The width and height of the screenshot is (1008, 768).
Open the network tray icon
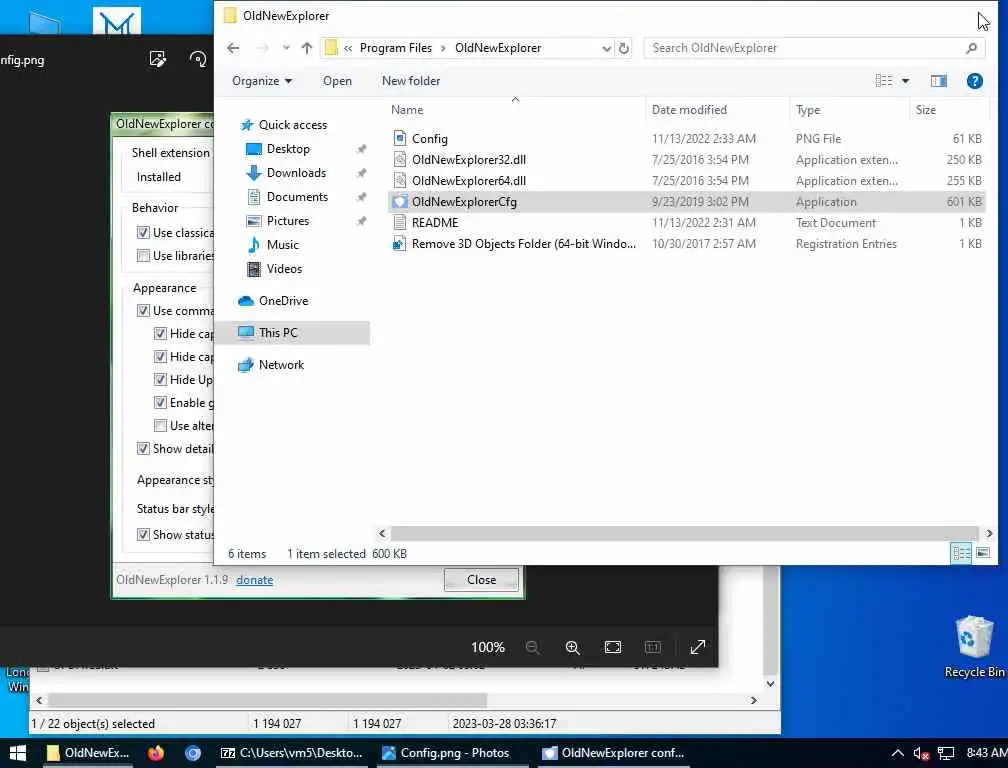[x=946, y=753]
